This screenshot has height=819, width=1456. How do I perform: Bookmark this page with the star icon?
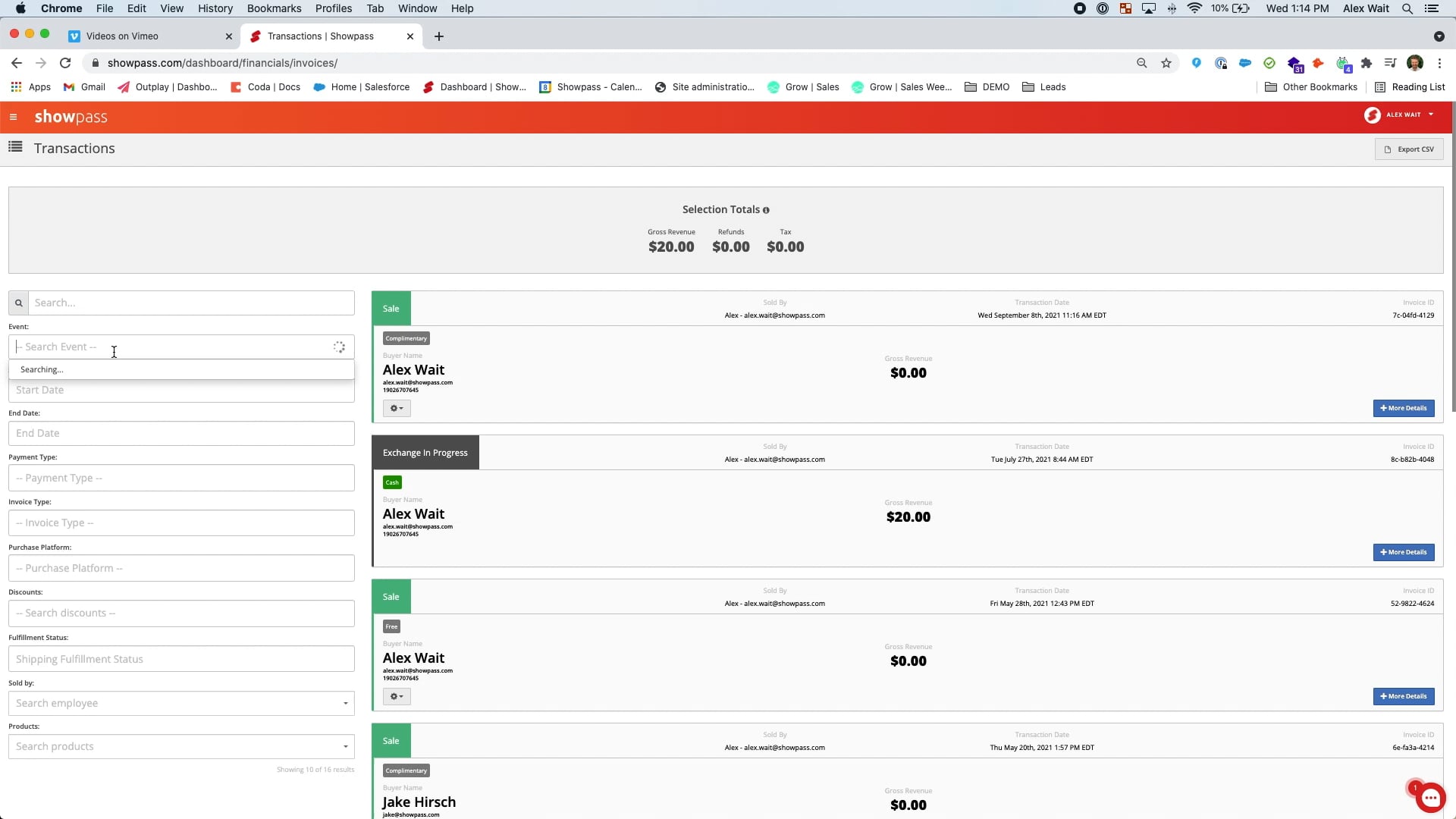click(1166, 63)
